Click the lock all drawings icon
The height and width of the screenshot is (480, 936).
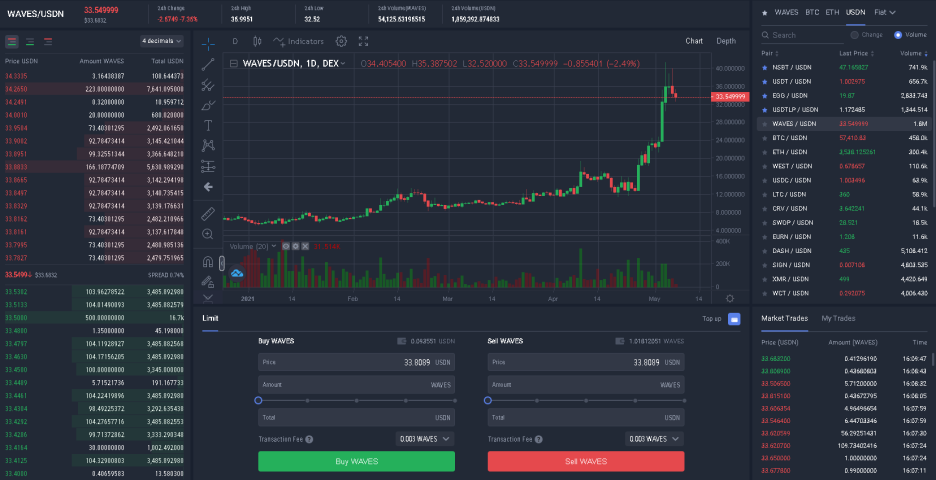[208, 281]
